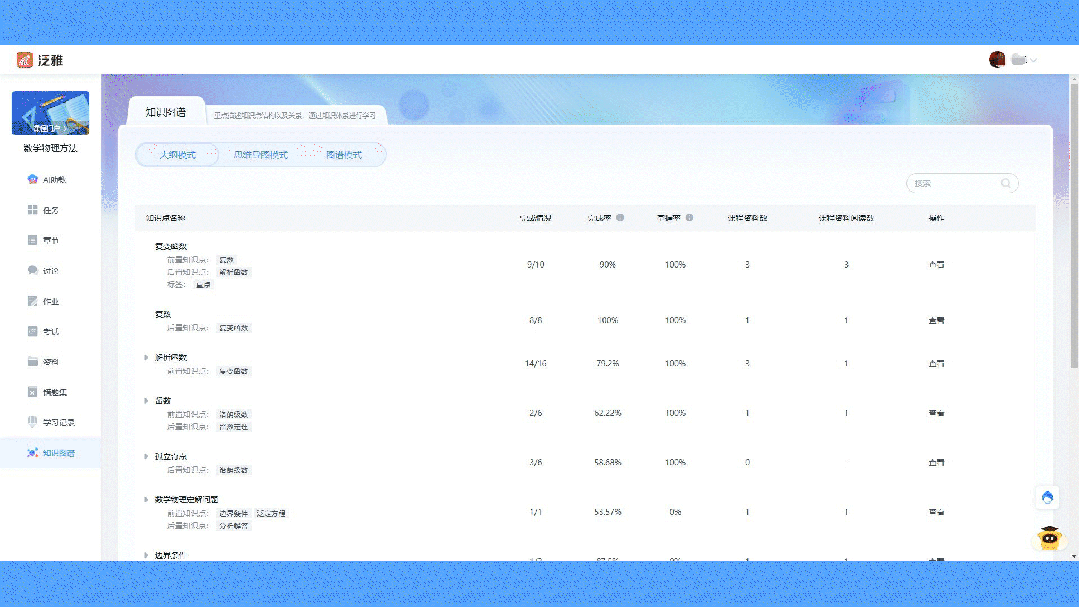The image size is (1079, 607).
Task: Expand the row showing 14/16 completion
Action: pyautogui.click(x=146, y=357)
